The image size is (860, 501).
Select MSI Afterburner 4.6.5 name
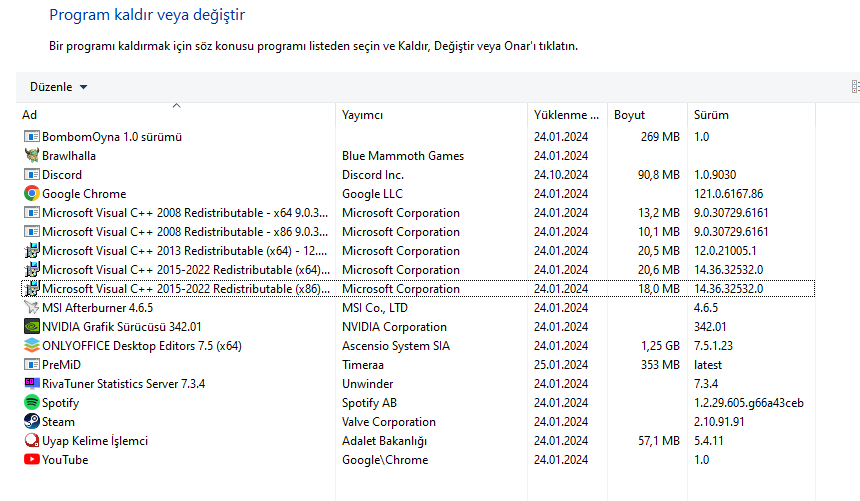(98, 308)
